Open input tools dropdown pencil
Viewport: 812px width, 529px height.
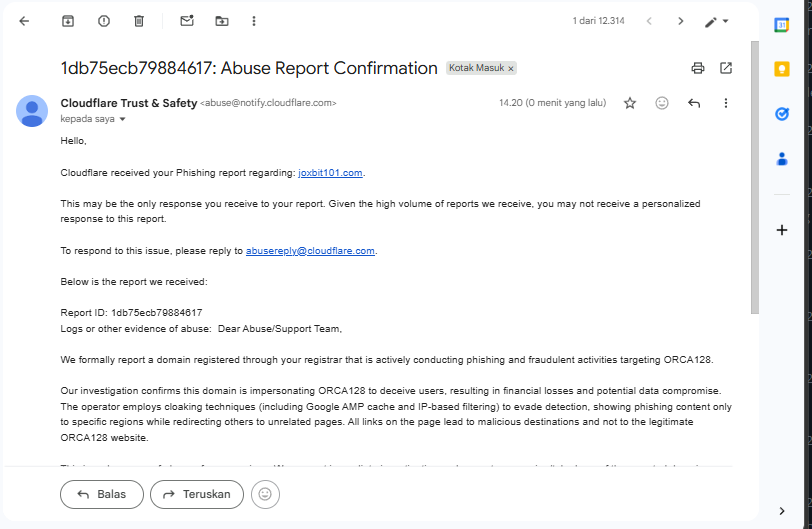(x=716, y=21)
